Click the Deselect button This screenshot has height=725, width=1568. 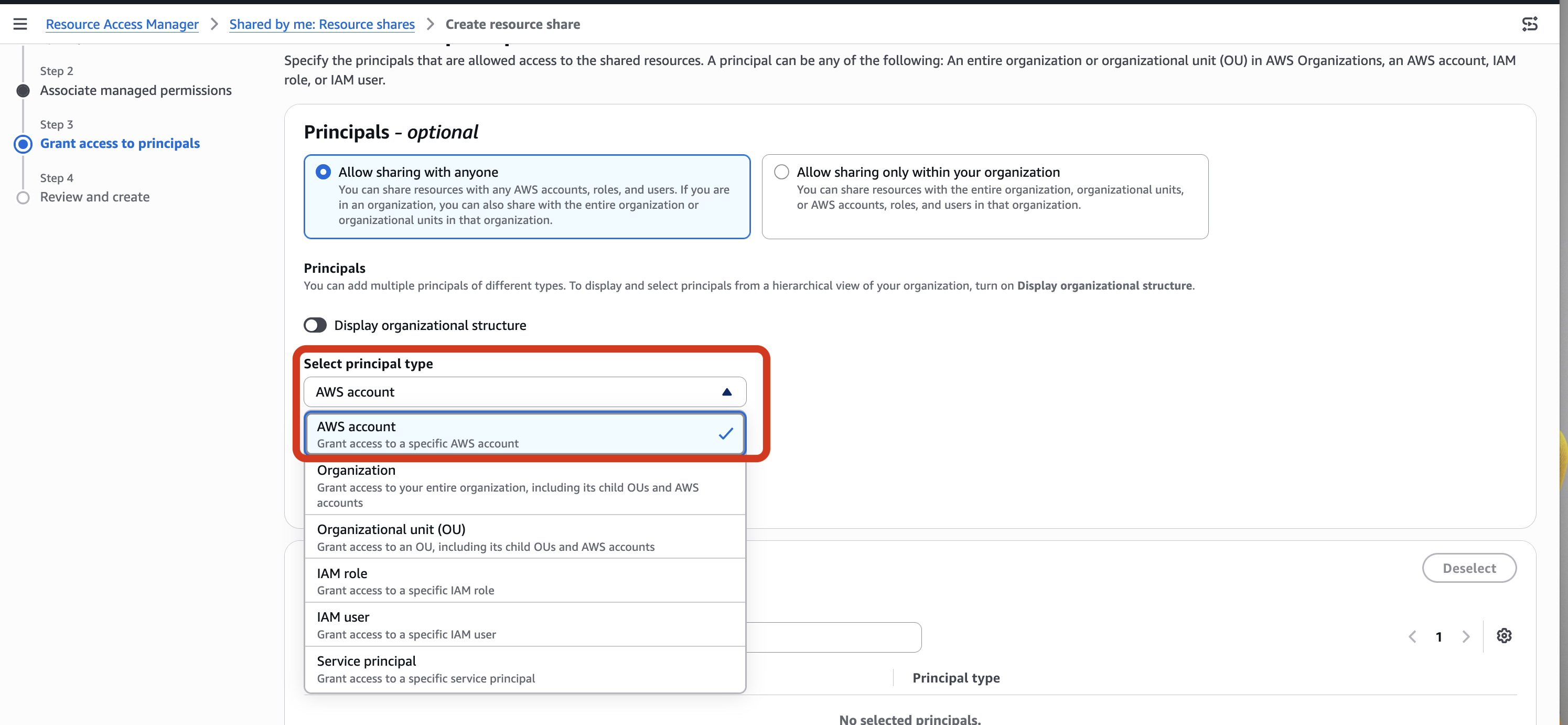(1469, 568)
